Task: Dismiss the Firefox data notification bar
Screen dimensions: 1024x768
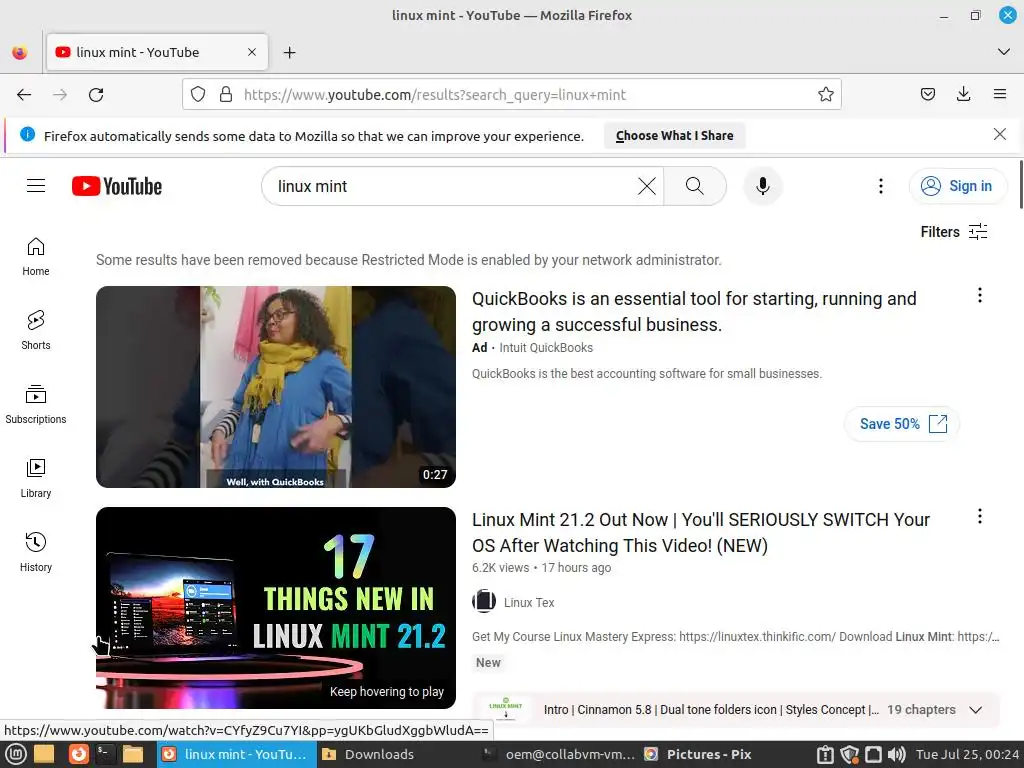Action: click(999, 135)
